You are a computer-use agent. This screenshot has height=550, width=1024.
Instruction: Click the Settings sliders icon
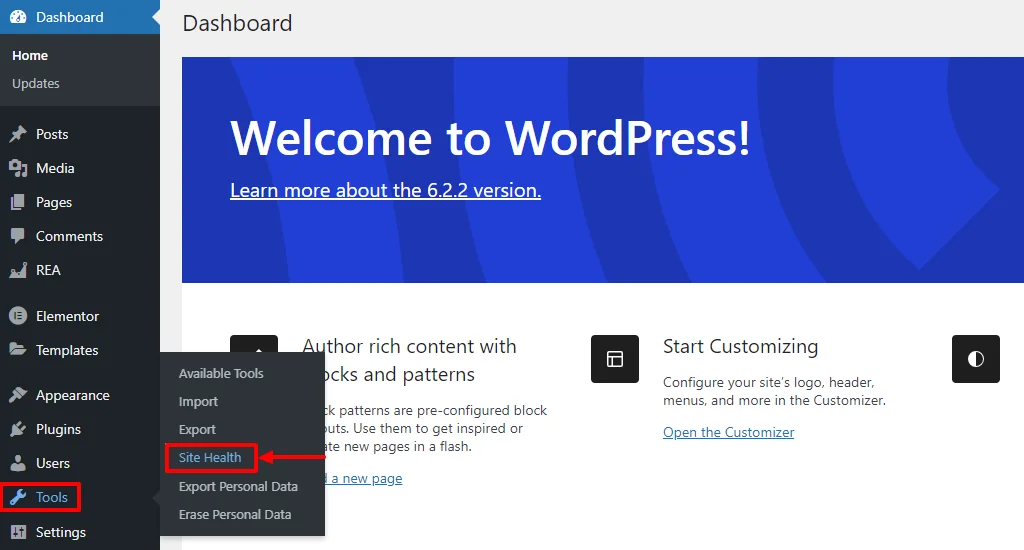[x=18, y=532]
